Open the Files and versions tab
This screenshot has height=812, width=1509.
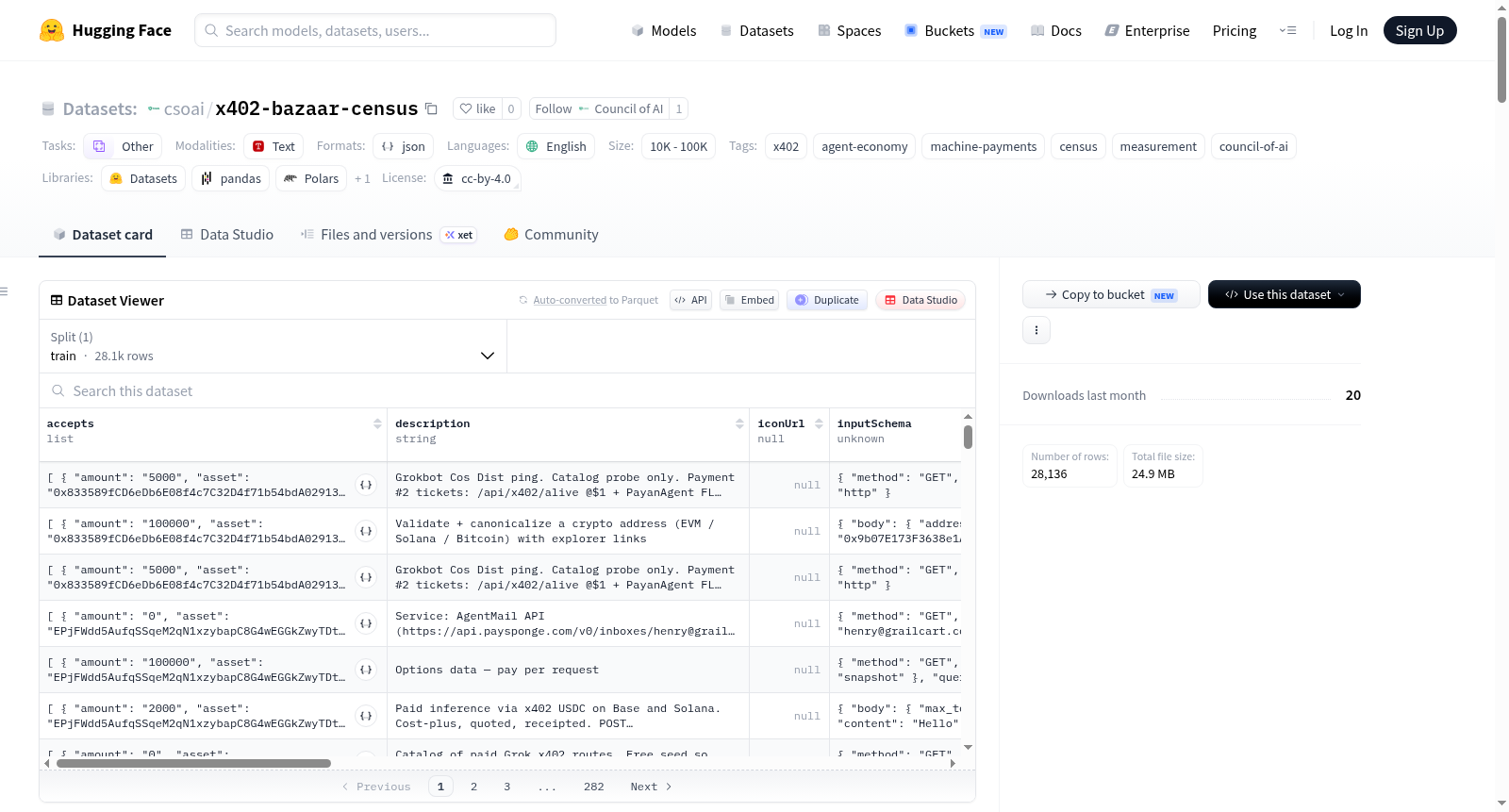point(389,235)
